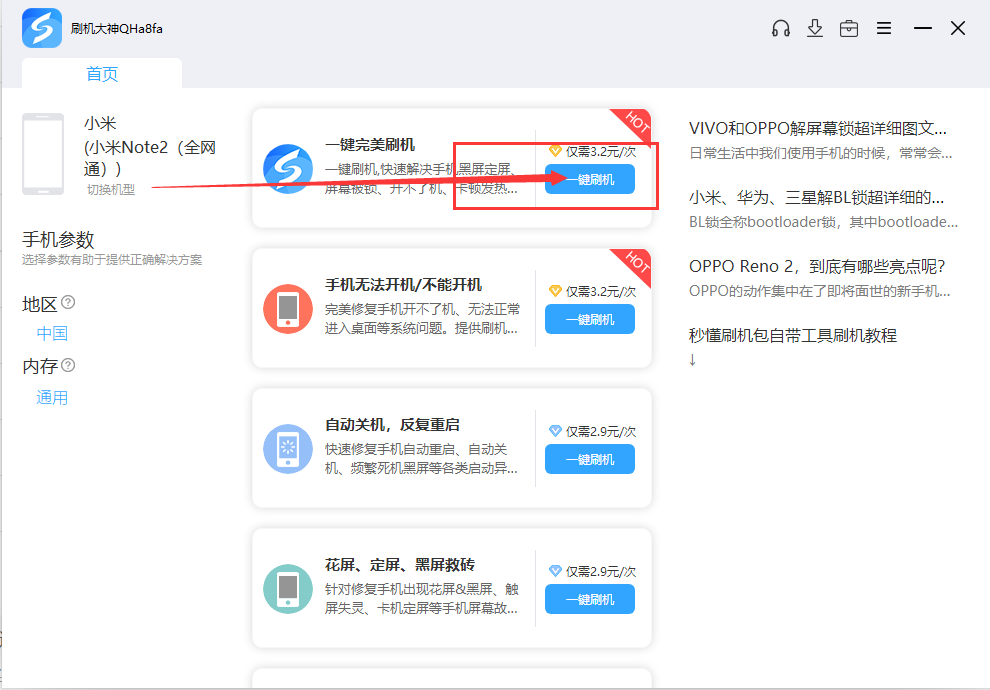Click the 自动关机，反复重启 title

(x=392, y=425)
